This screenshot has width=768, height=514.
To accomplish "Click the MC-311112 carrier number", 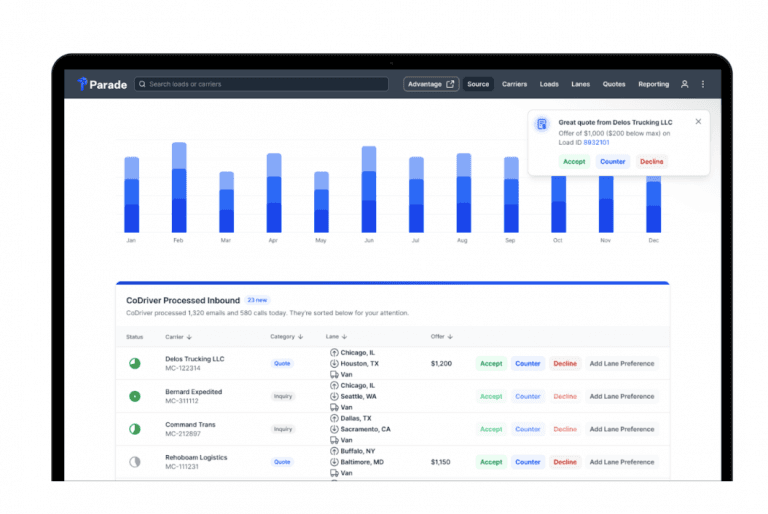I will pyautogui.click(x=182, y=401).
